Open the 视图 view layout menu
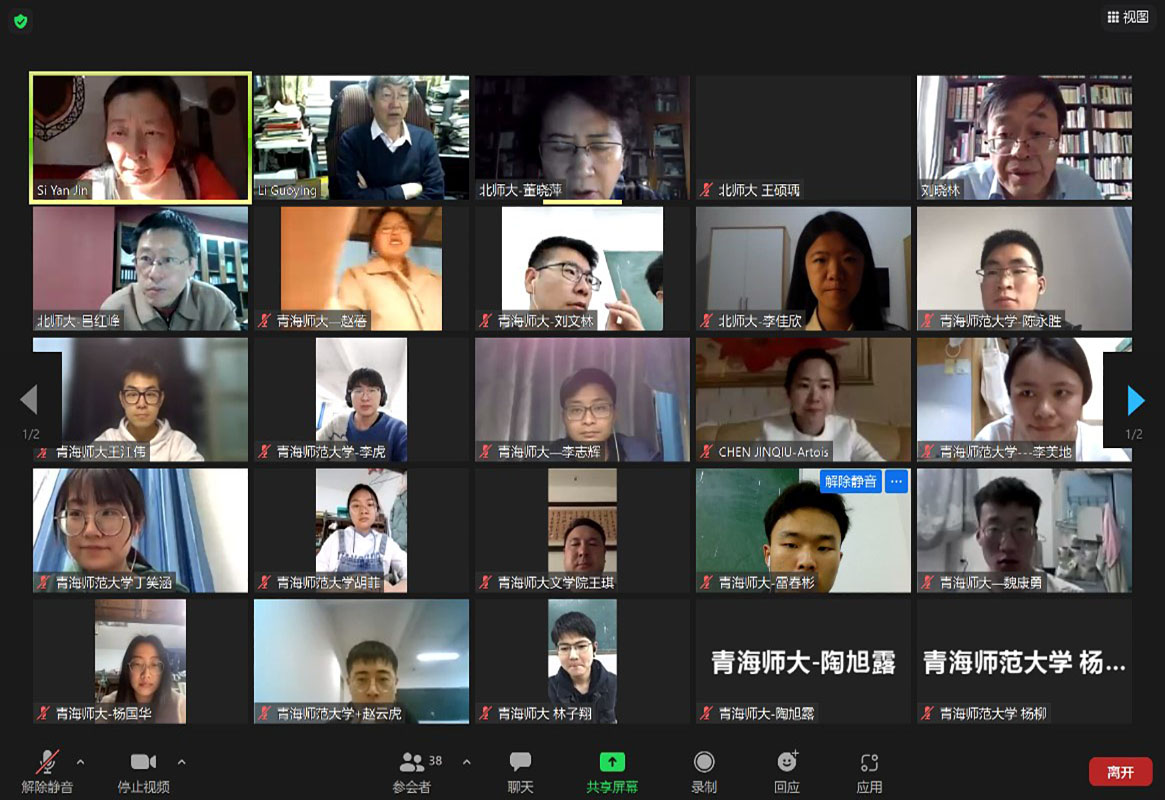 (x=1127, y=17)
